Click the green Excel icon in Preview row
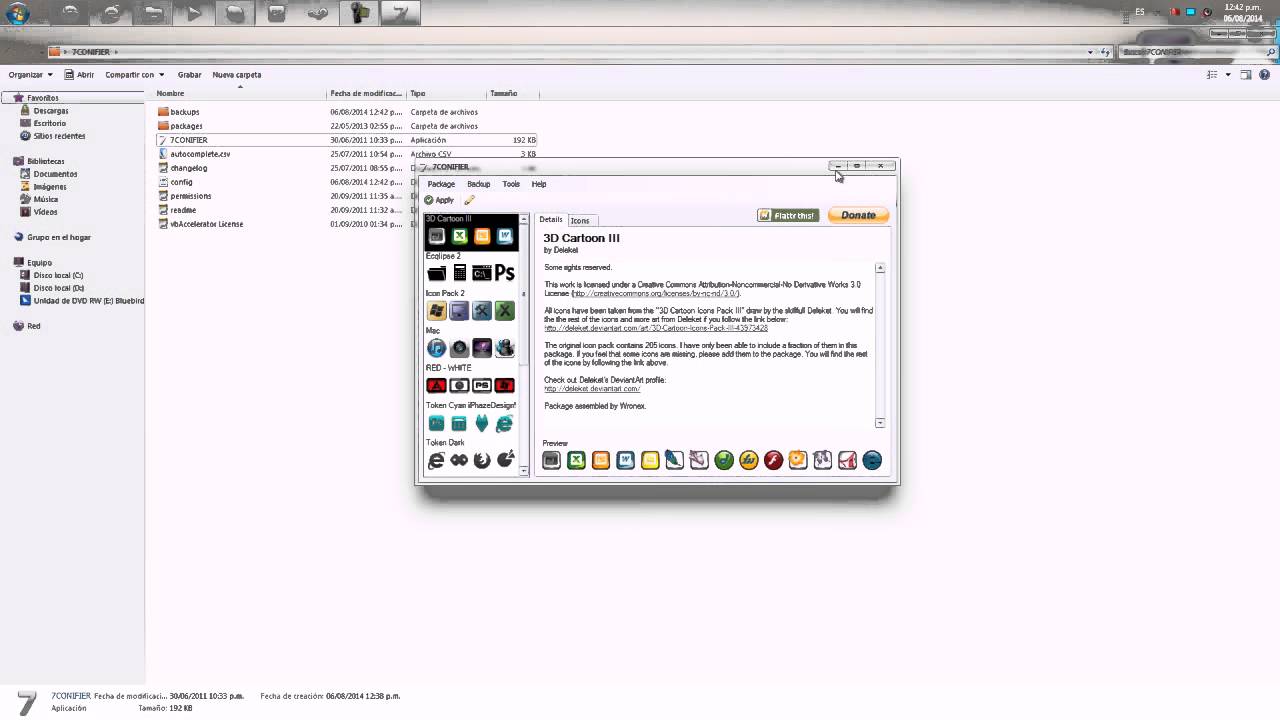The height and width of the screenshot is (720, 1280). click(x=576, y=460)
